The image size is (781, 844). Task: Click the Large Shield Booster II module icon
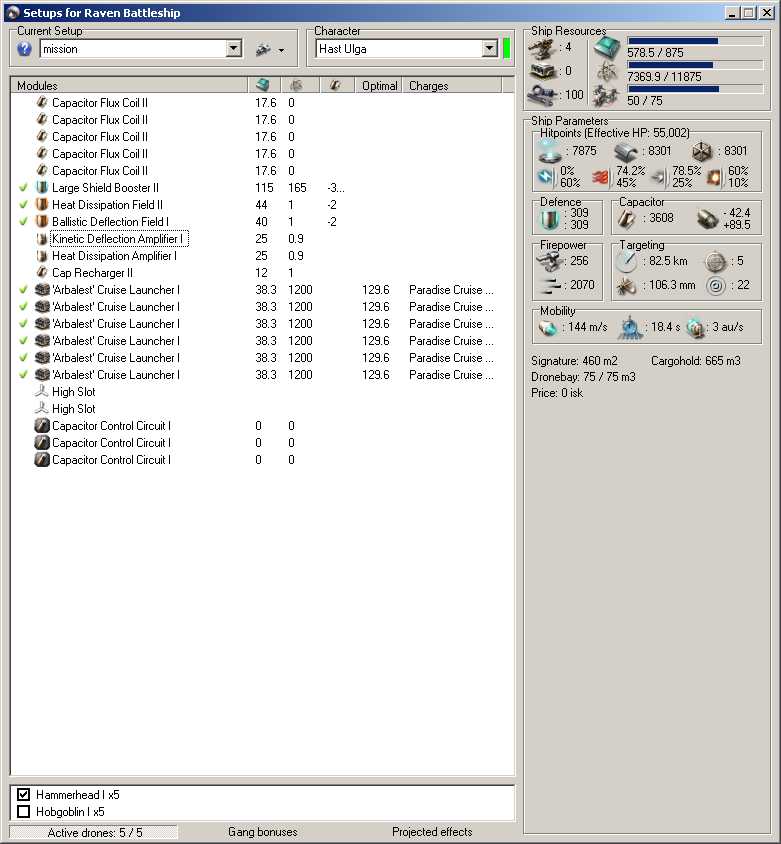[42, 187]
